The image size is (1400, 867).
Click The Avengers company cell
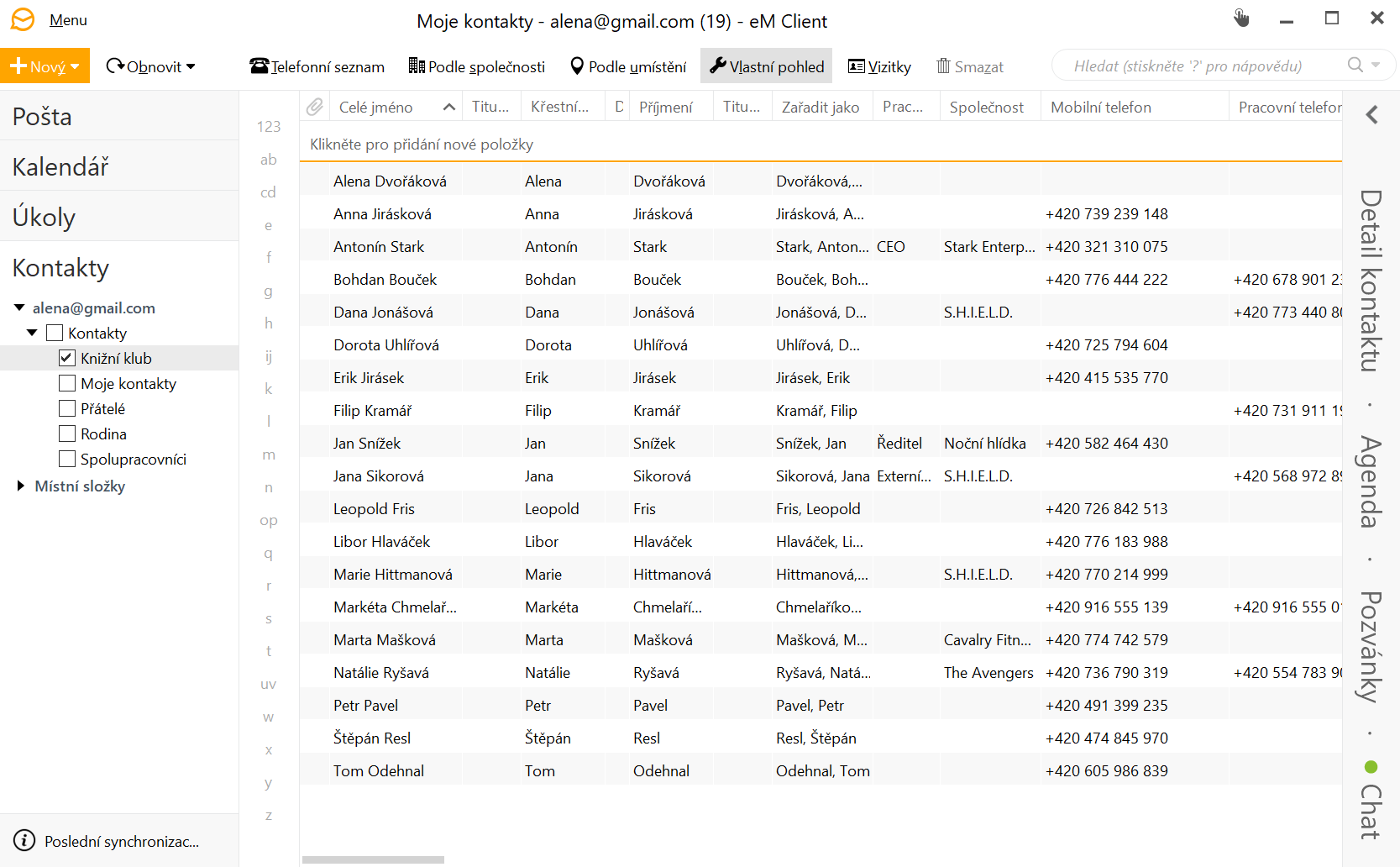(x=988, y=672)
